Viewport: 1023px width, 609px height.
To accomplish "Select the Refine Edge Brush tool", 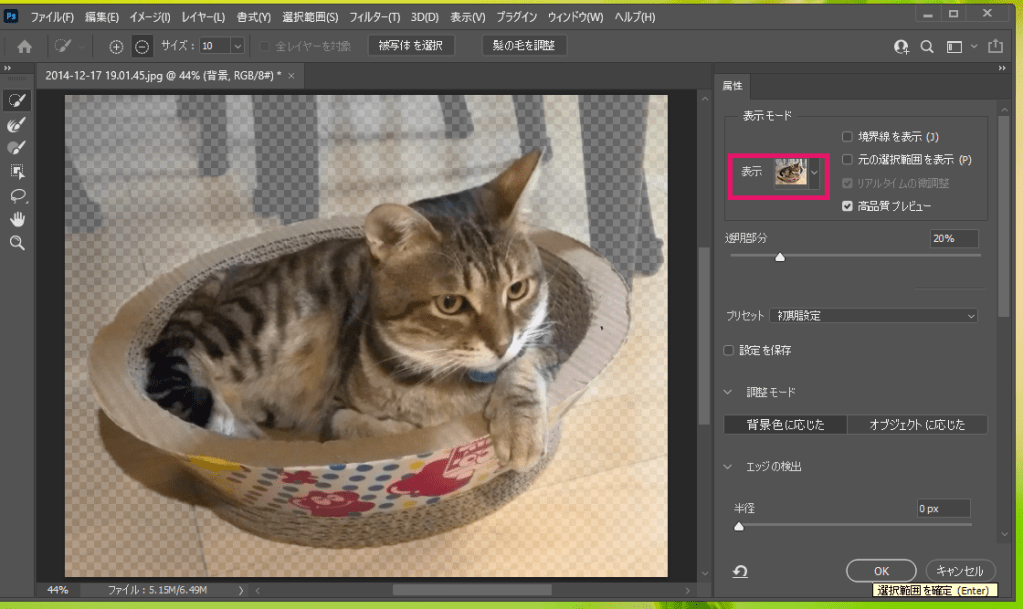I will point(17,124).
